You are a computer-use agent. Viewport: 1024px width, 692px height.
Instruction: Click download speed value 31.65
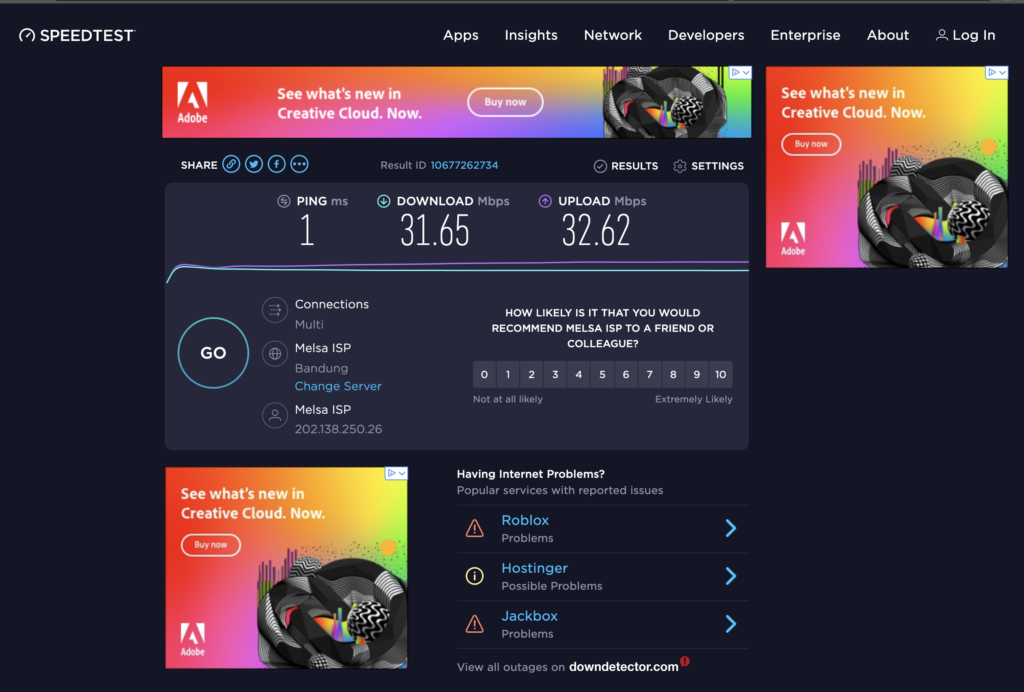coord(435,231)
